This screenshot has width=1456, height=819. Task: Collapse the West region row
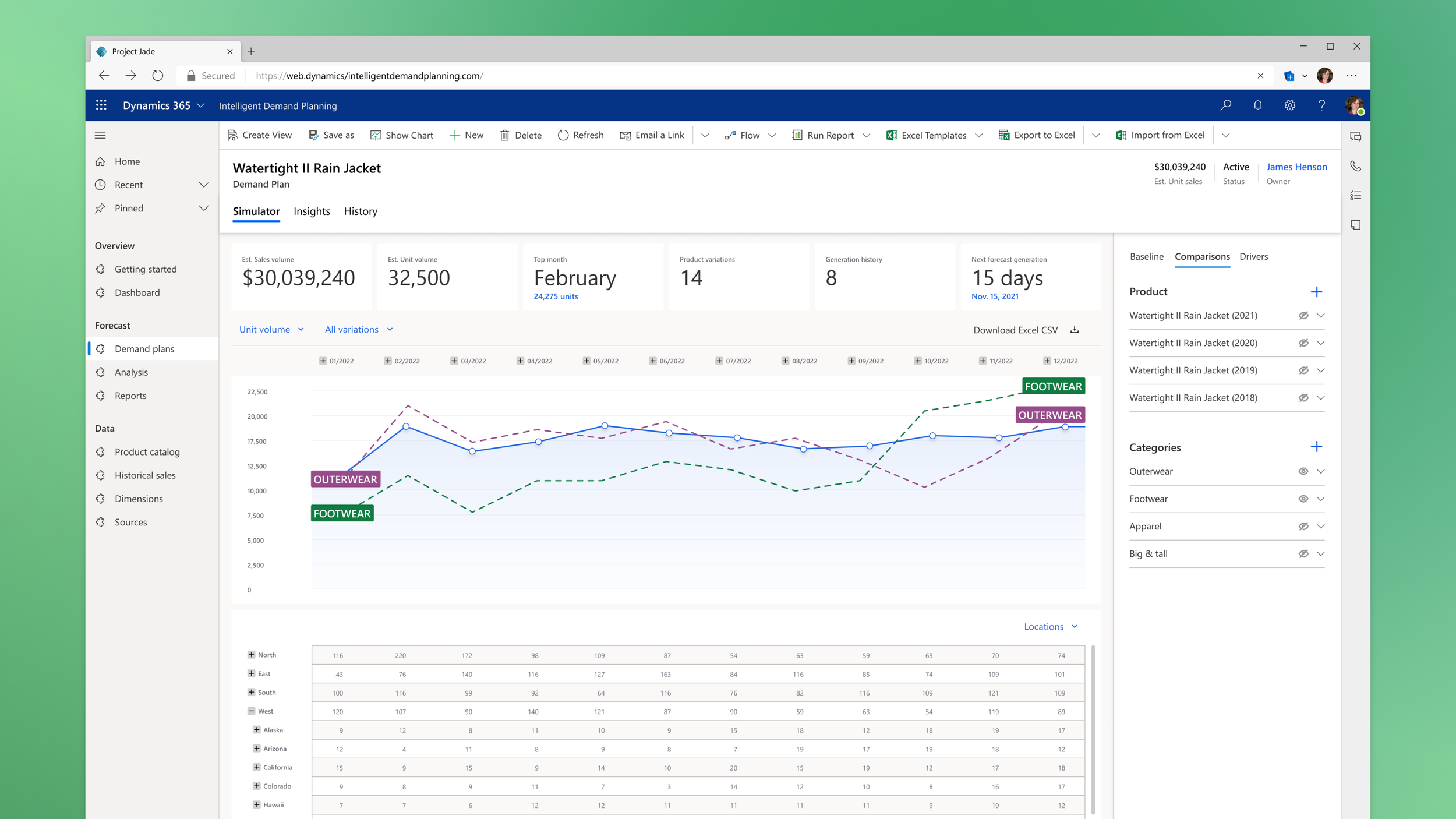click(252, 711)
